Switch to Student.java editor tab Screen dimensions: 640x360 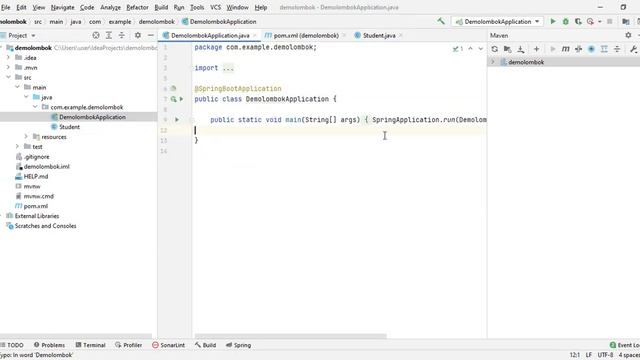click(x=379, y=36)
